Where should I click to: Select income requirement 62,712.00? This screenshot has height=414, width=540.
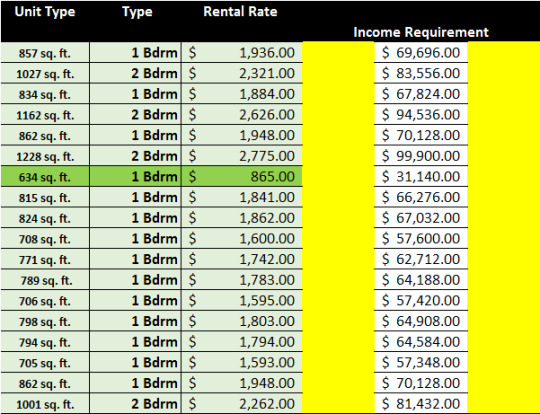pos(421,259)
